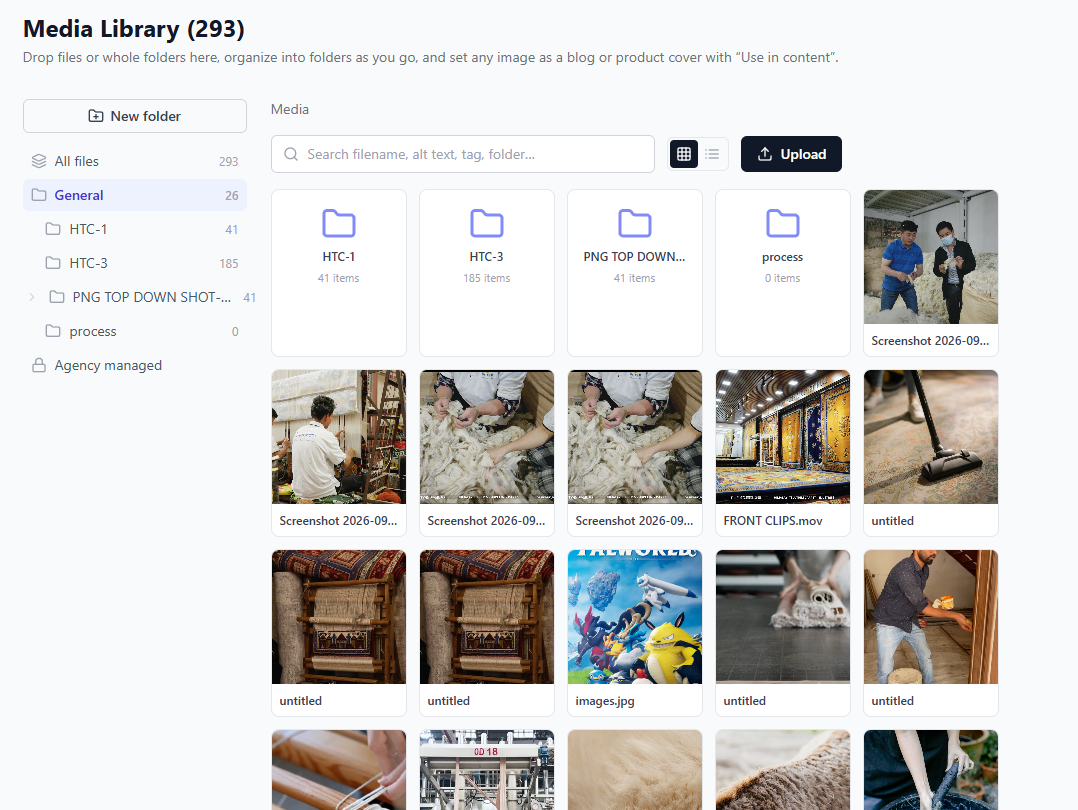The image size is (1078, 810).
Task: Click the '185 items' text under HTC-3
Action: coord(487,278)
